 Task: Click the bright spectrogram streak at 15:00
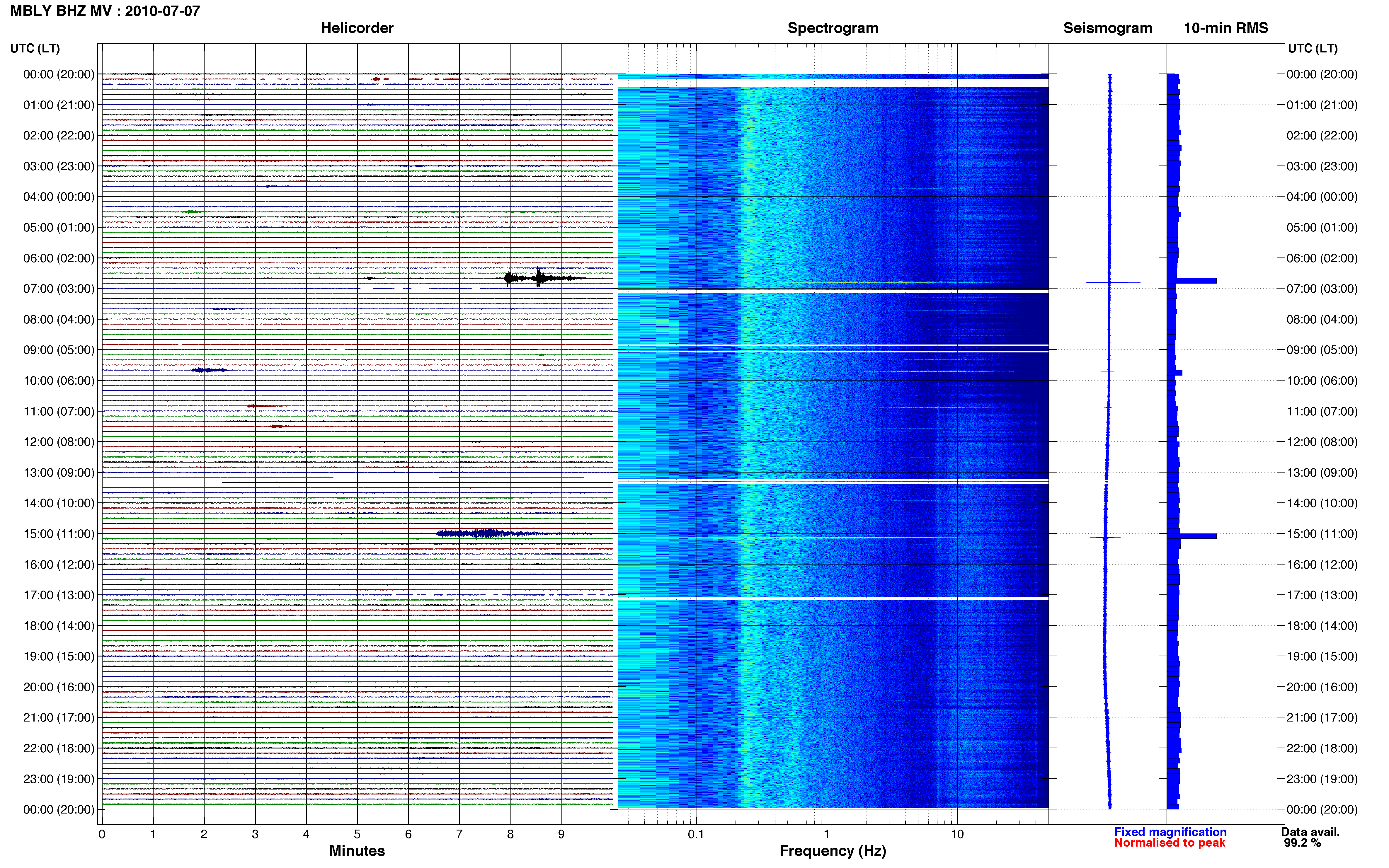(833, 538)
